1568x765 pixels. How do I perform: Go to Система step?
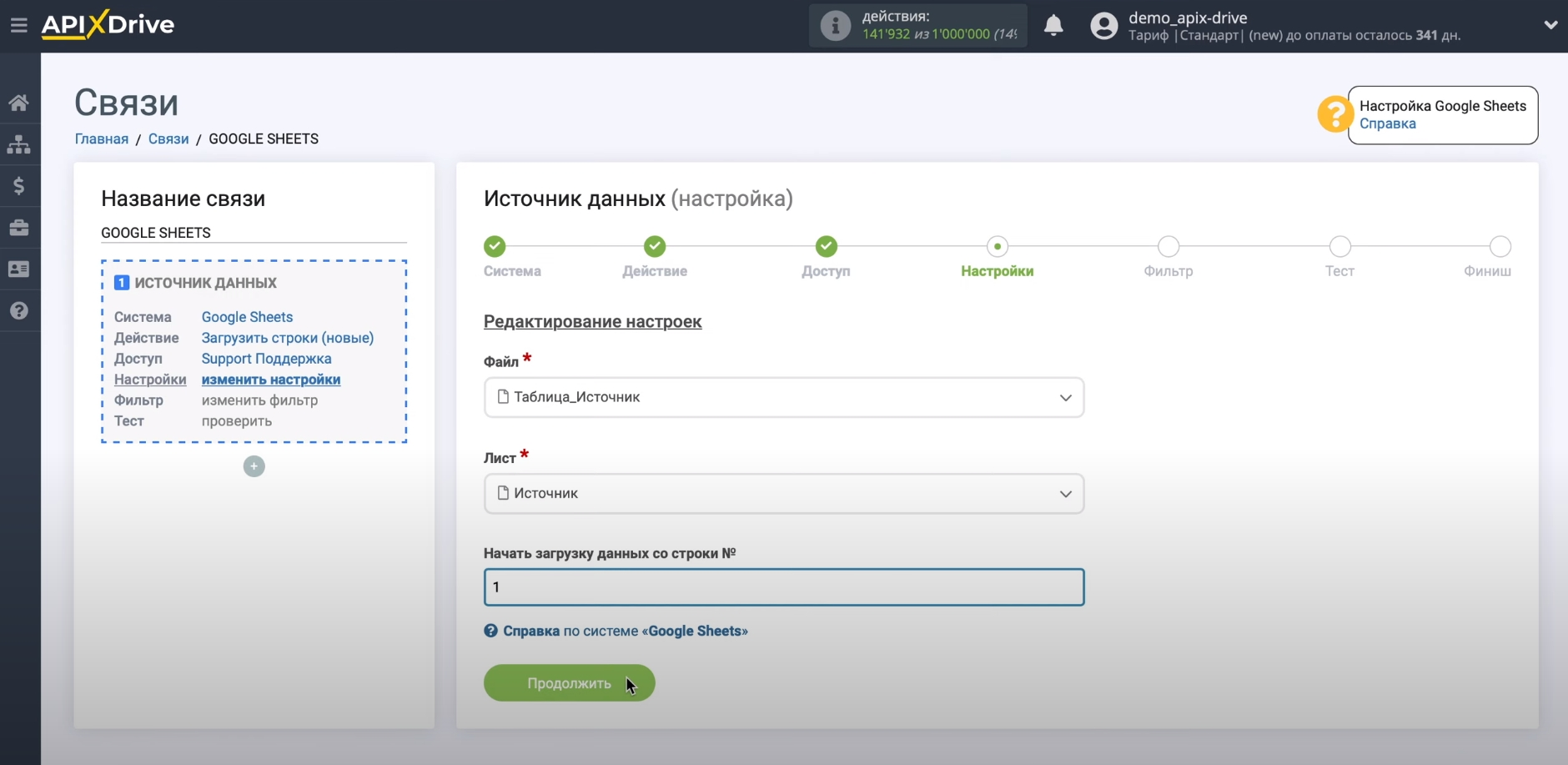point(495,246)
